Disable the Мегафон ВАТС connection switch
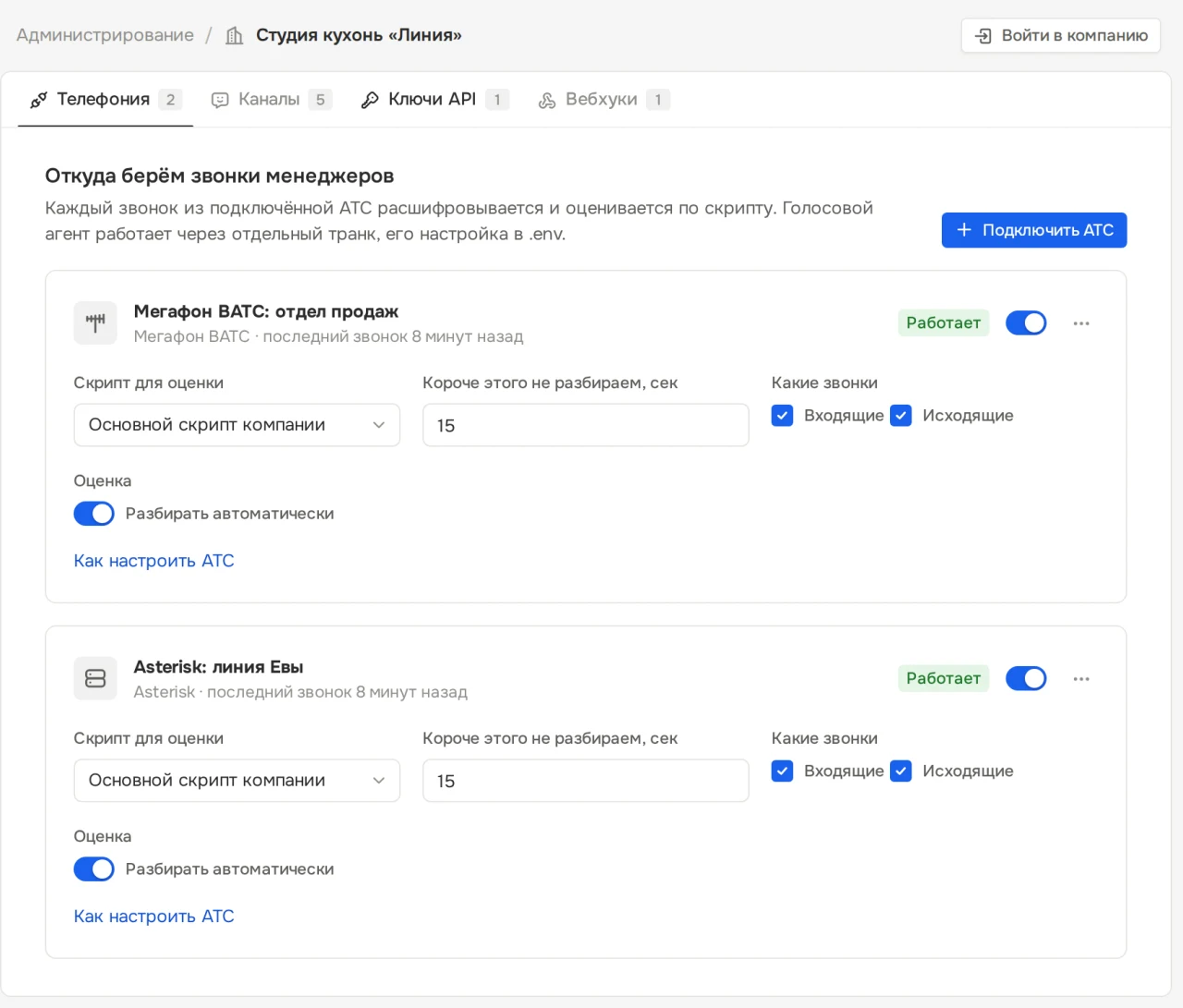Image resolution: width=1183 pixels, height=1008 pixels. click(1026, 322)
